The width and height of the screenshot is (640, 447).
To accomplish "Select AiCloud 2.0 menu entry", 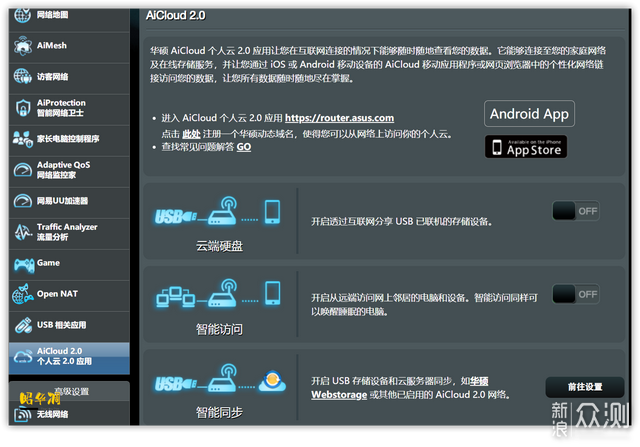I will pos(69,358).
